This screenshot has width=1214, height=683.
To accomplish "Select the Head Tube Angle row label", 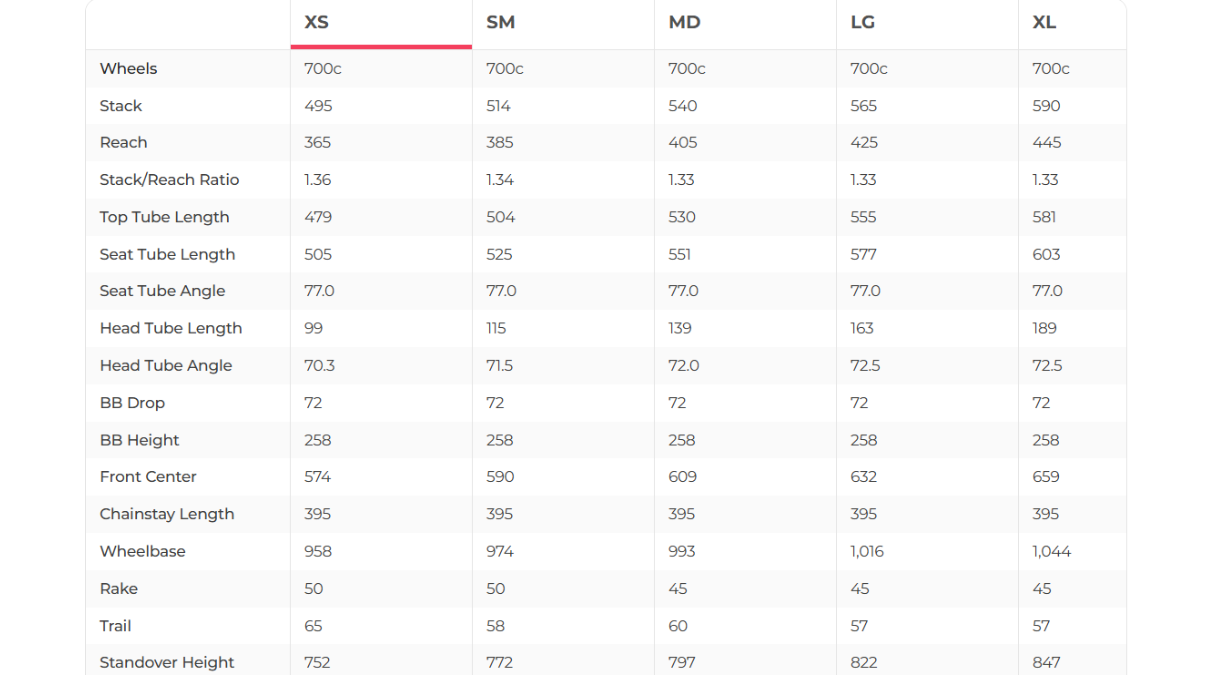I will [165, 366].
